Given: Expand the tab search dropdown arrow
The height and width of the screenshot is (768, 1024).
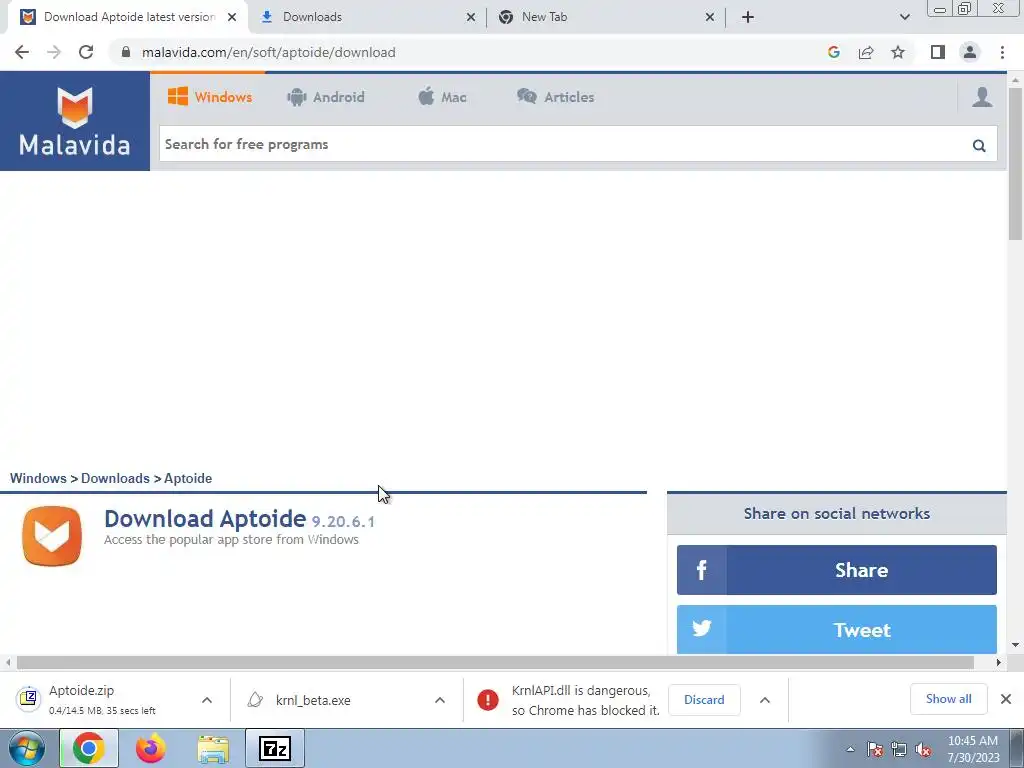Looking at the screenshot, I should [904, 17].
